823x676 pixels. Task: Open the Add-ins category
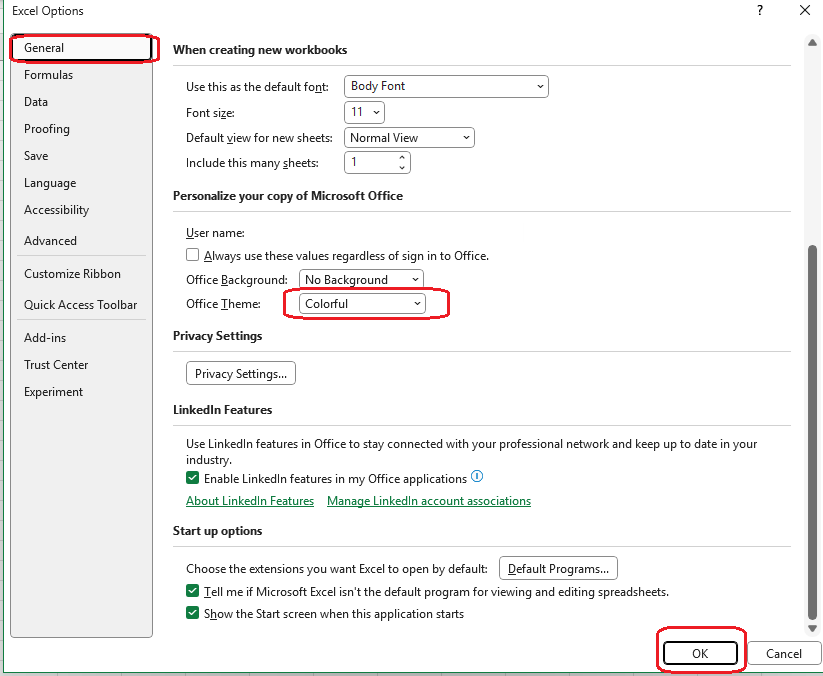(81, 337)
